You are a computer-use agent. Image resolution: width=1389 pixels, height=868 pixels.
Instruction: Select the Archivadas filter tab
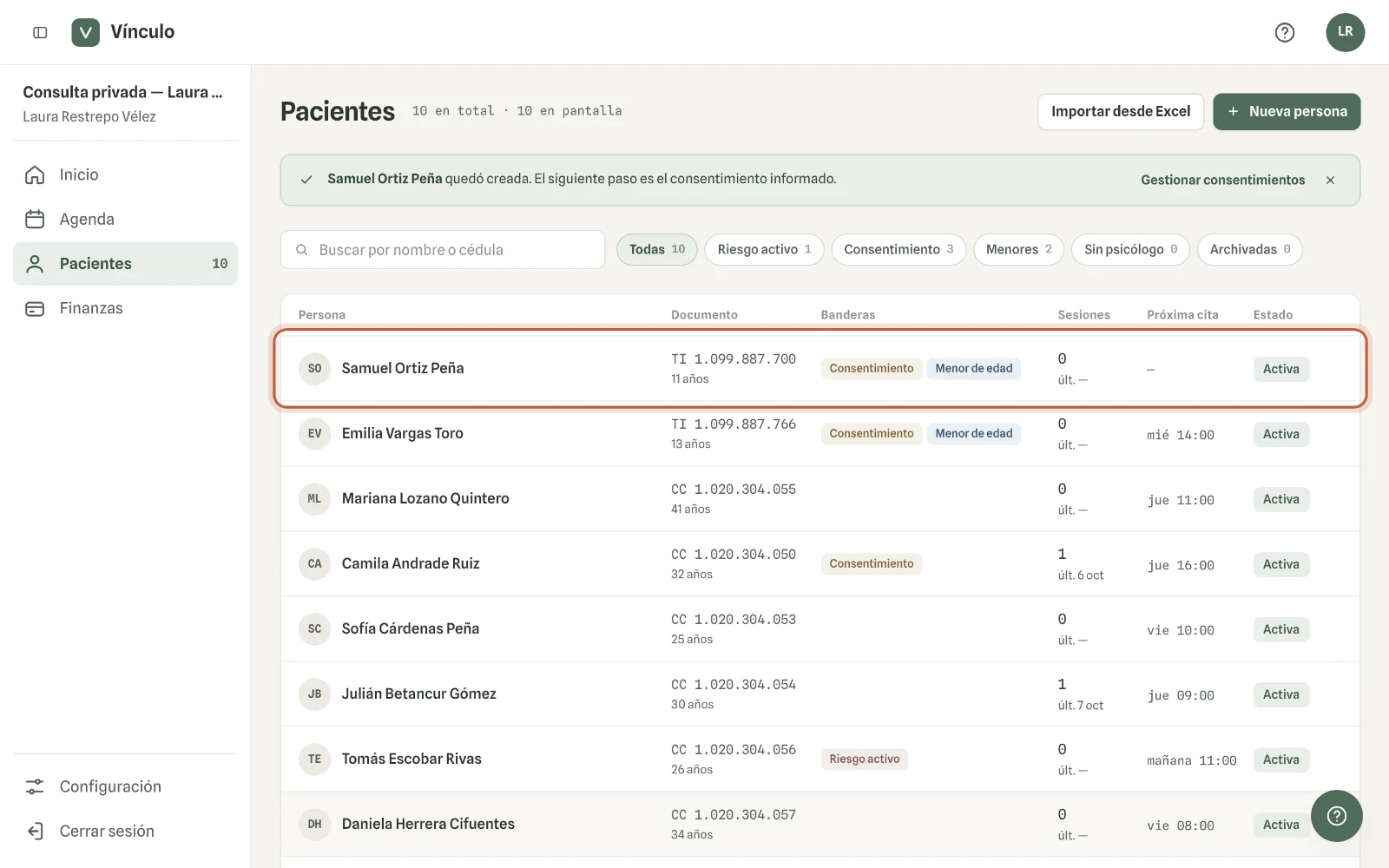(1249, 249)
